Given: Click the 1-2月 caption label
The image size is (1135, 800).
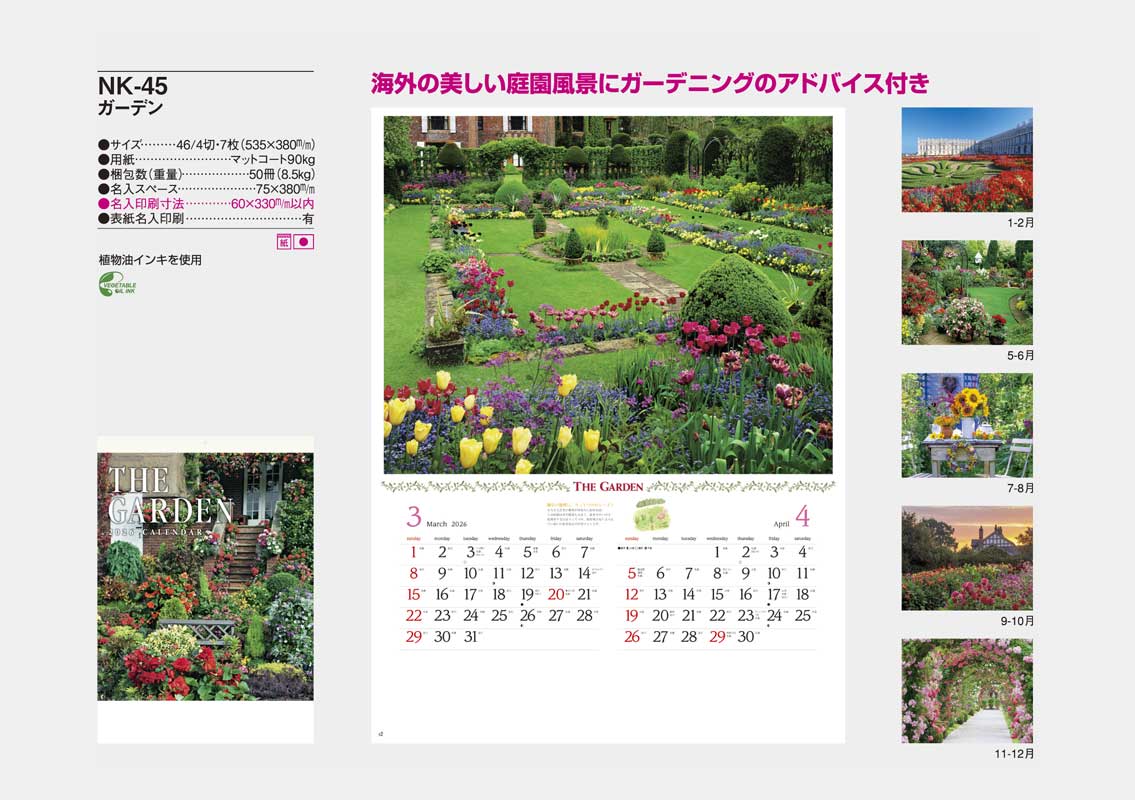Looking at the screenshot, I should 1020,223.
